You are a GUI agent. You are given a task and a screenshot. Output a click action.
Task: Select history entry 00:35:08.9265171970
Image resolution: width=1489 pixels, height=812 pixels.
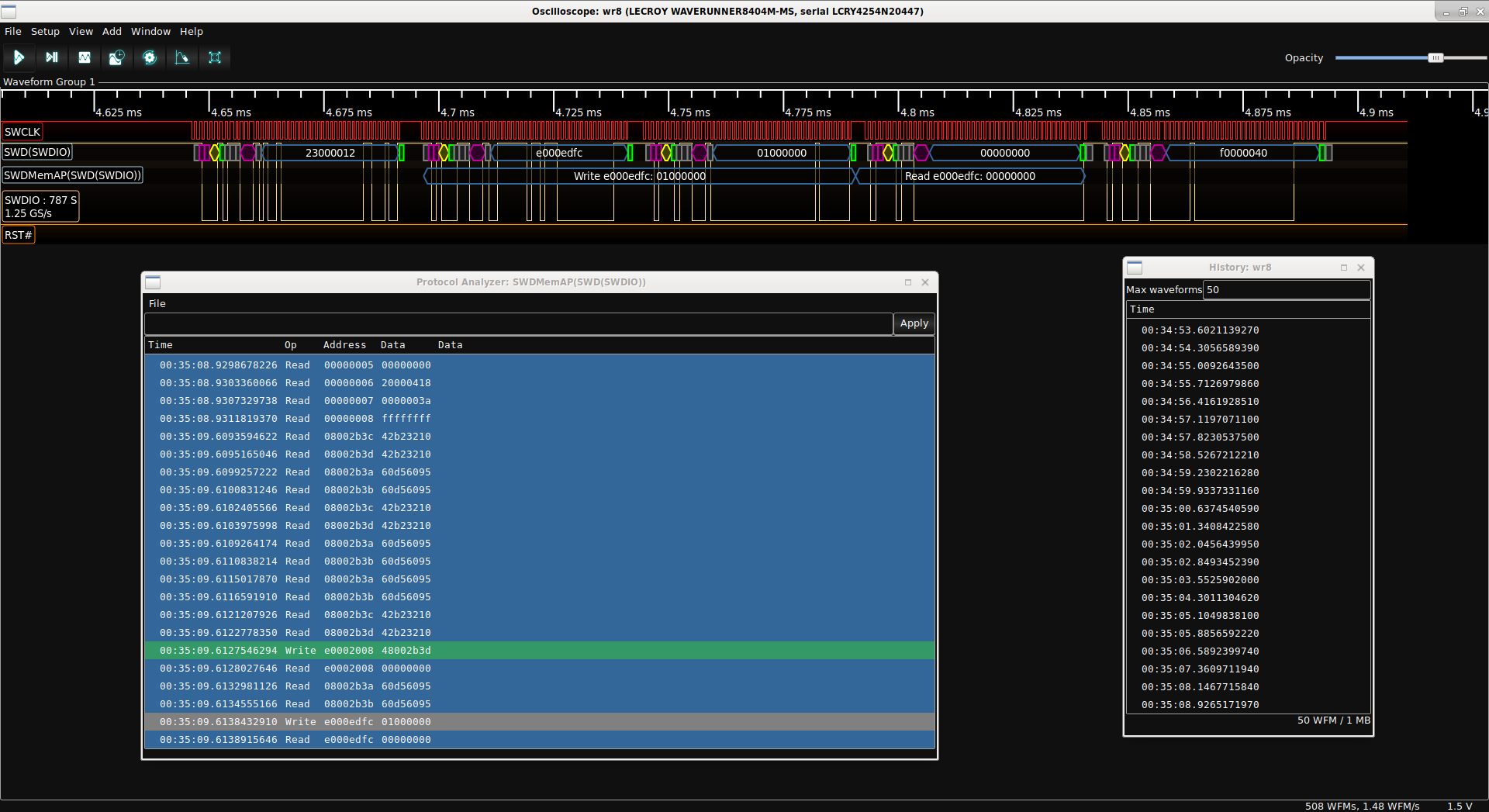pyautogui.click(x=1248, y=705)
